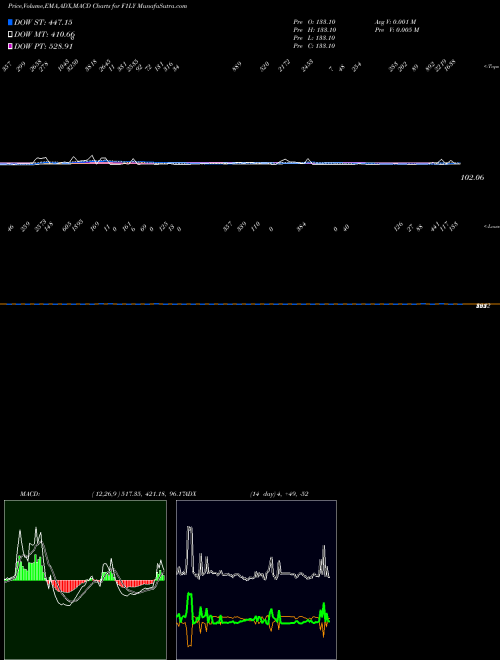Click the Avg V: 0.001 M value
This screenshot has width=500, height=660.
click(x=396, y=22)
